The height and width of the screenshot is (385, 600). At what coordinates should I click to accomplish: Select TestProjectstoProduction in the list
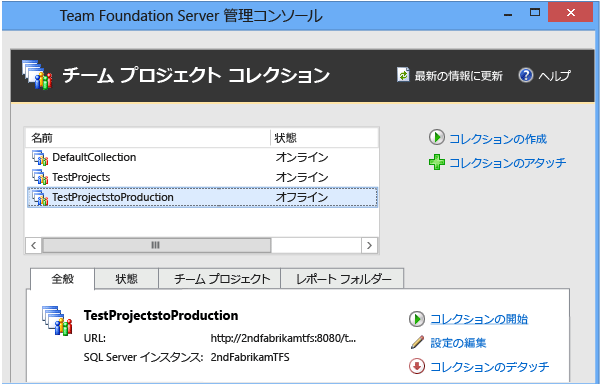click(202, 197)
